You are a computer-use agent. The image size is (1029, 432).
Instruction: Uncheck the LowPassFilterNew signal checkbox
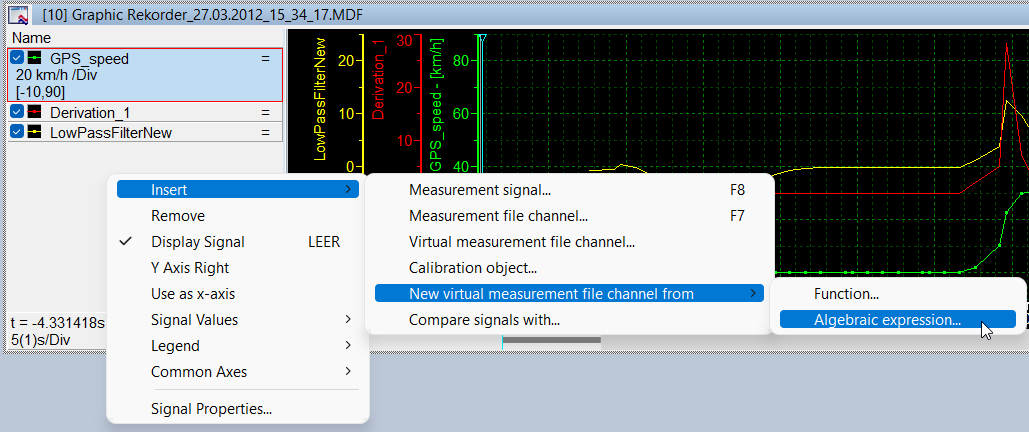(17, 132)
